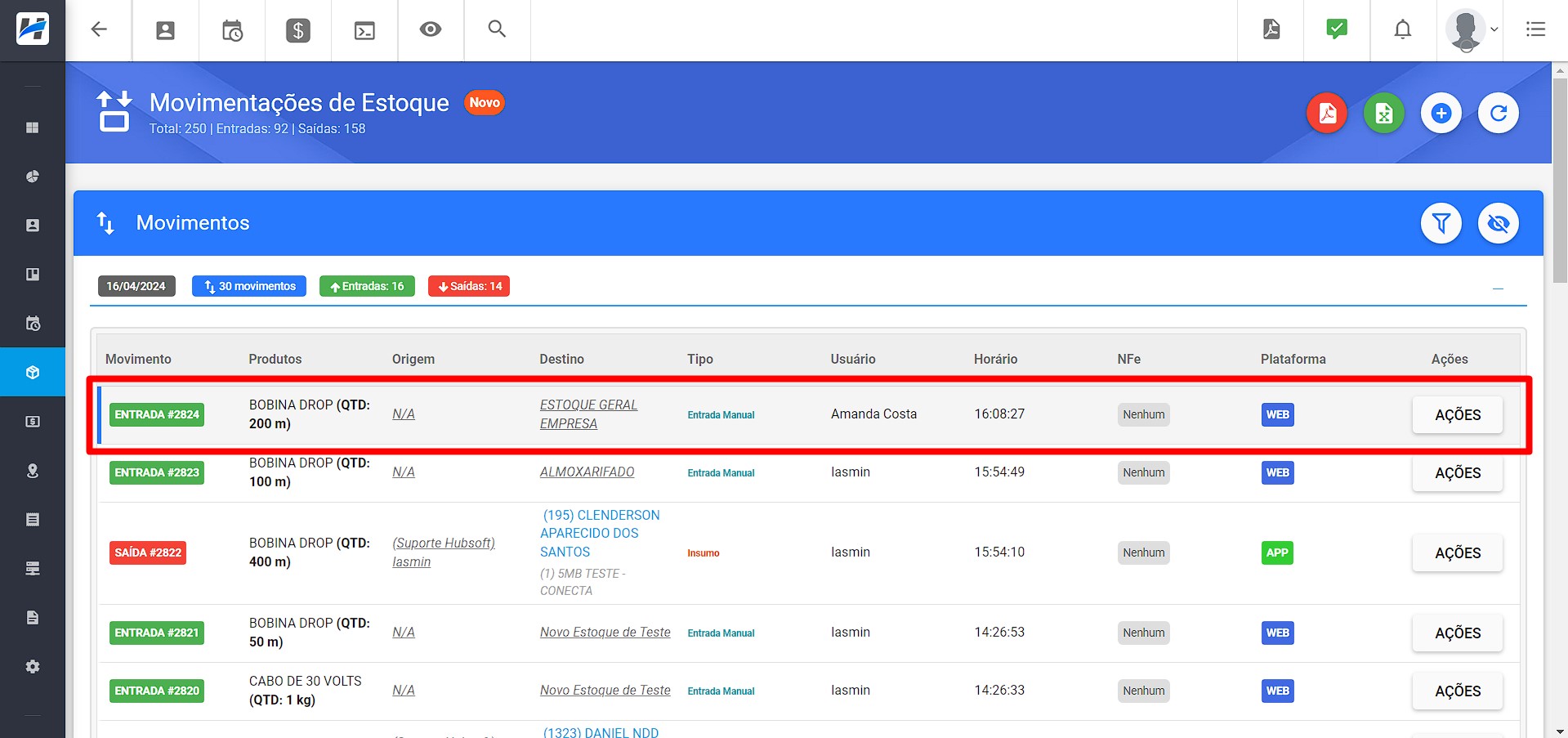Open the settings gear in sidebar
Image resolution: width=1568 pixels, height=738 pixels.
click(x=33, y=667)
